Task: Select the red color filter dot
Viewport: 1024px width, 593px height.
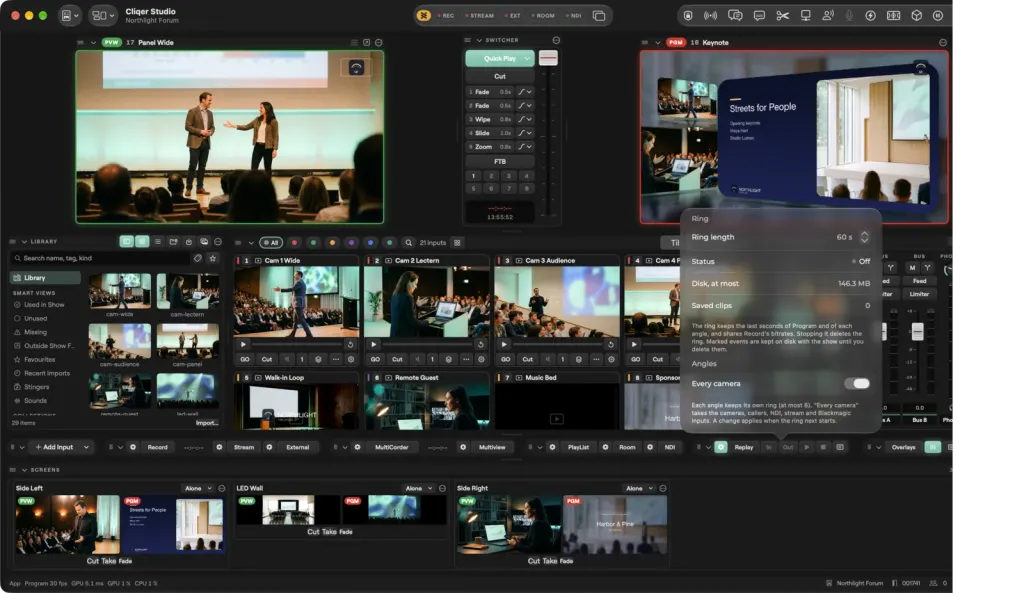Action: (294, 243)
